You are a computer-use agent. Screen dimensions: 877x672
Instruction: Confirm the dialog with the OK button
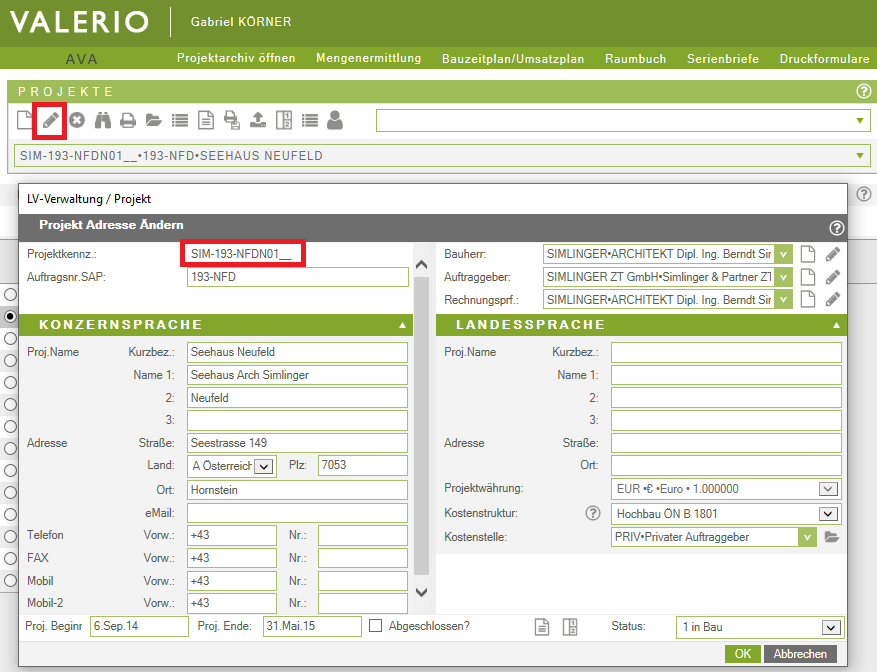741,654
